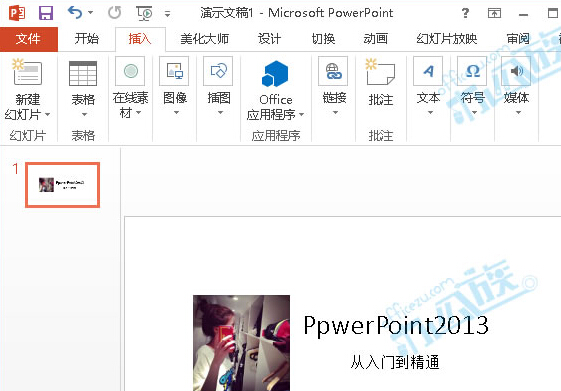Expand the 链接 dropdown arrow
This screenshot has width=561, height=391.
pos(335,113)
